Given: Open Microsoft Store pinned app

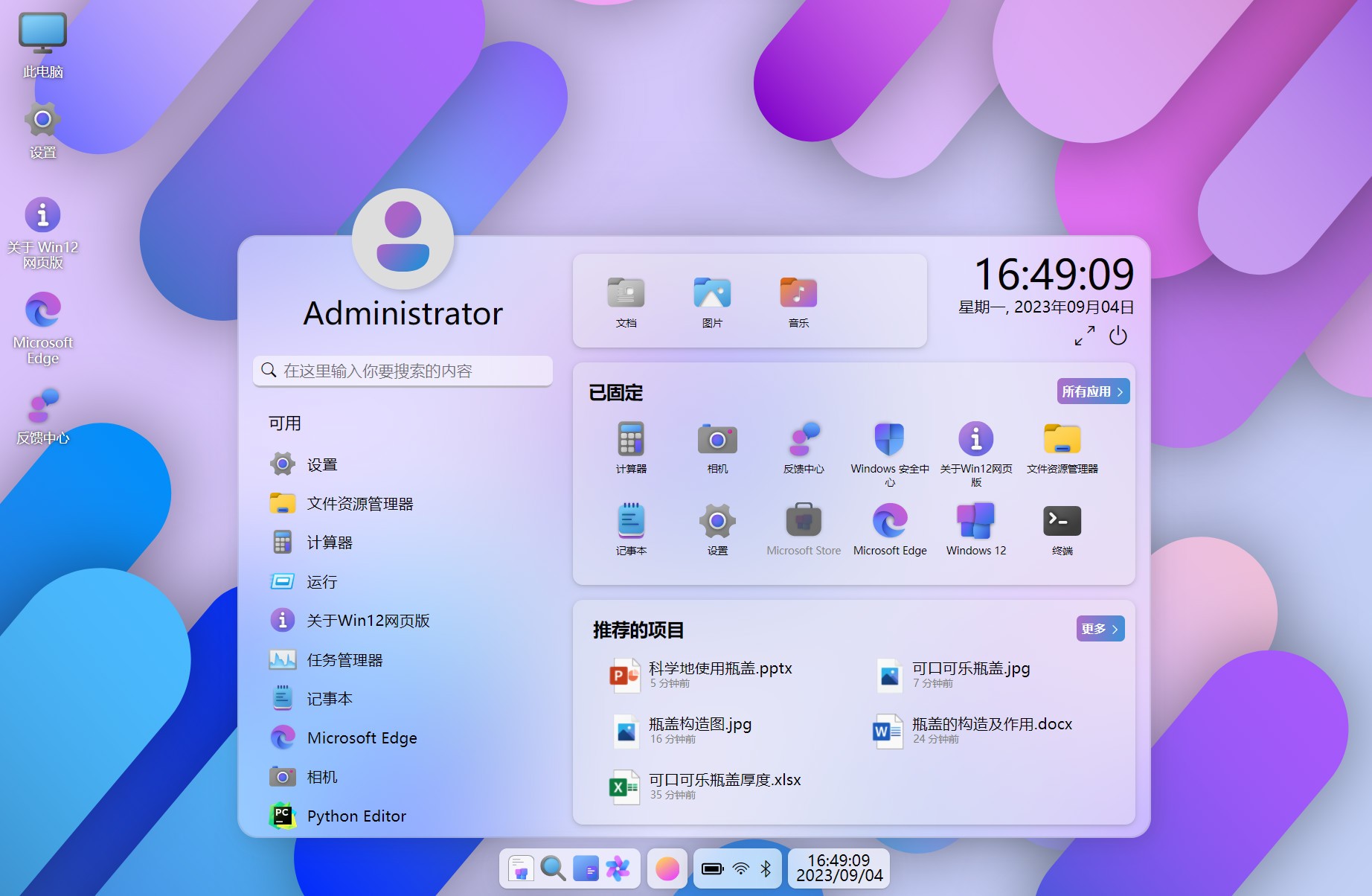Looking at the screenshot, I should 804,529.
